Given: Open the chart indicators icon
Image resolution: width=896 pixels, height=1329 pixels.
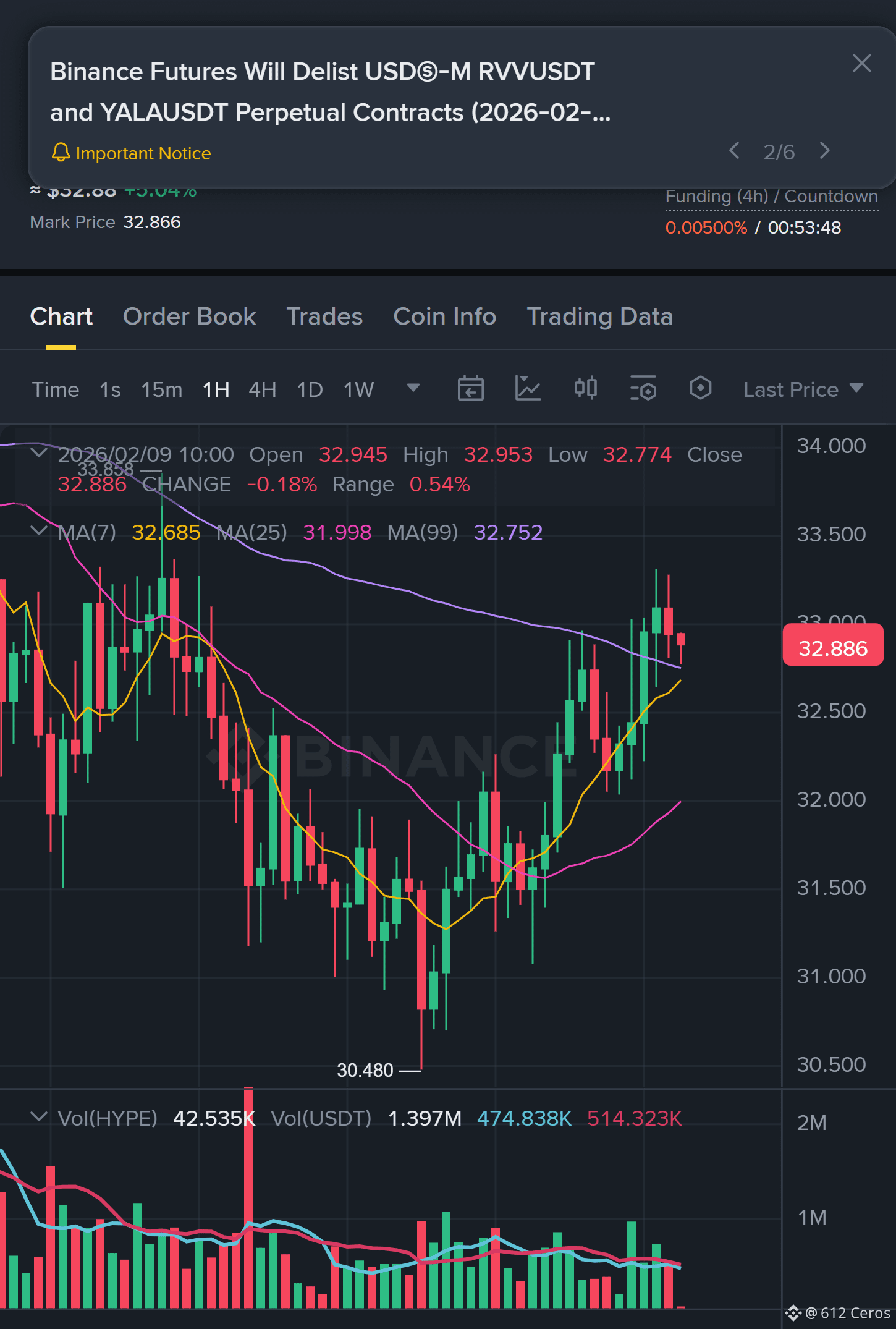Looking at the screenshot, I should [528, 389].
